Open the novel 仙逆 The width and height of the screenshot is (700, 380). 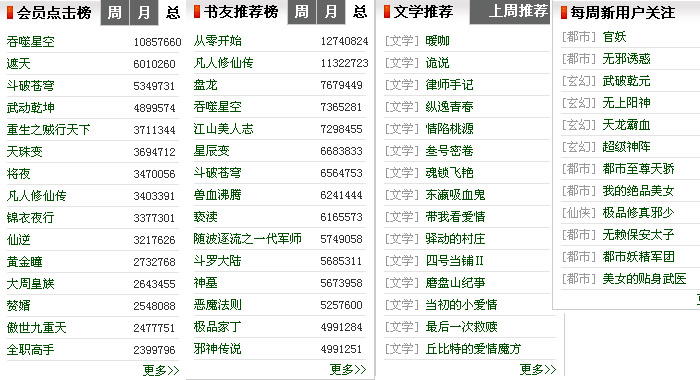pyautogui.click(x=19, y=240)
